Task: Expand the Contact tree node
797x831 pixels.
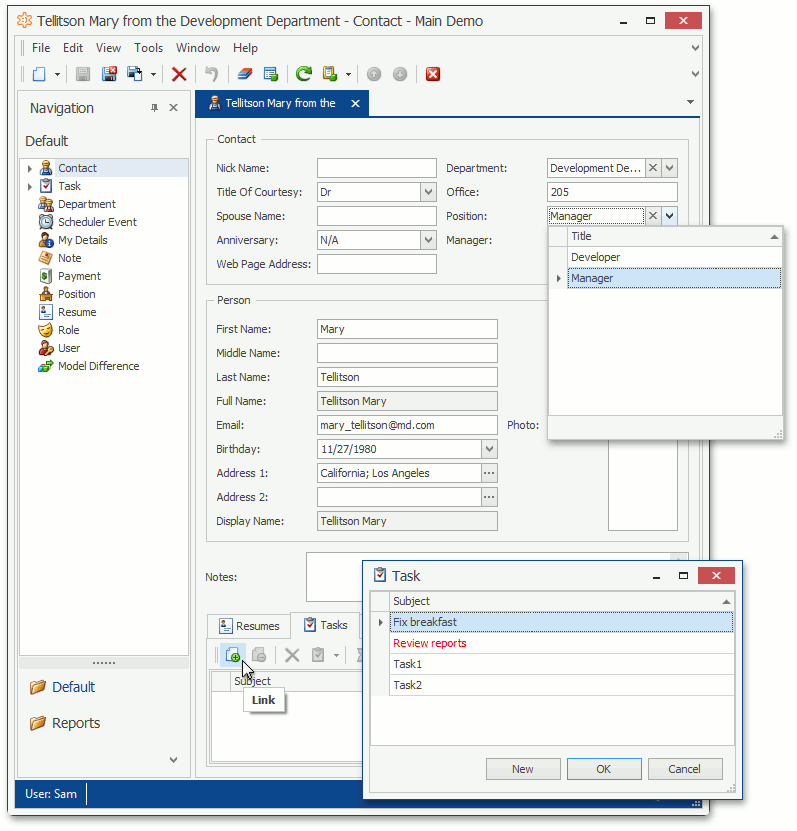Action: tap(30, 169)
